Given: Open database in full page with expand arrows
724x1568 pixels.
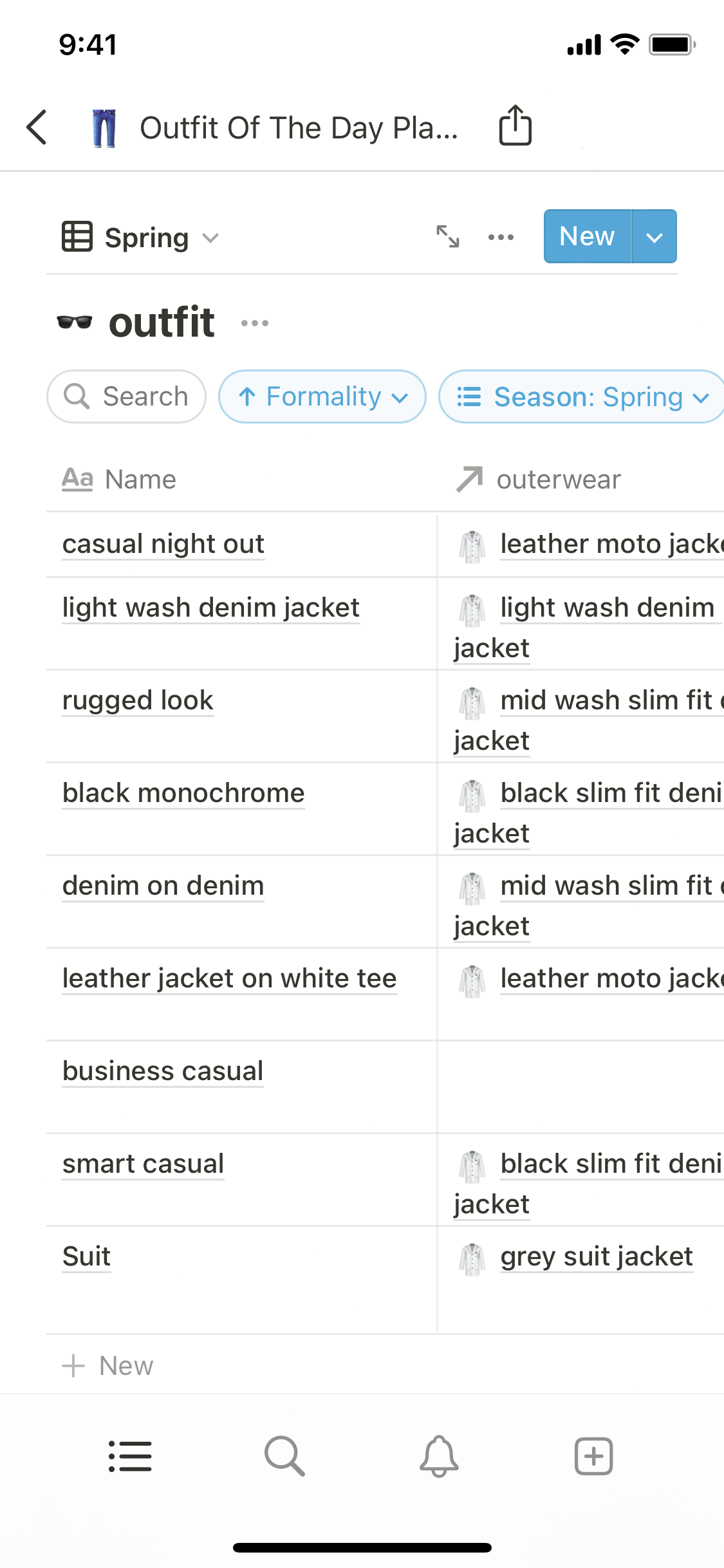Looking at the screenshot, I should pos(448,237).
